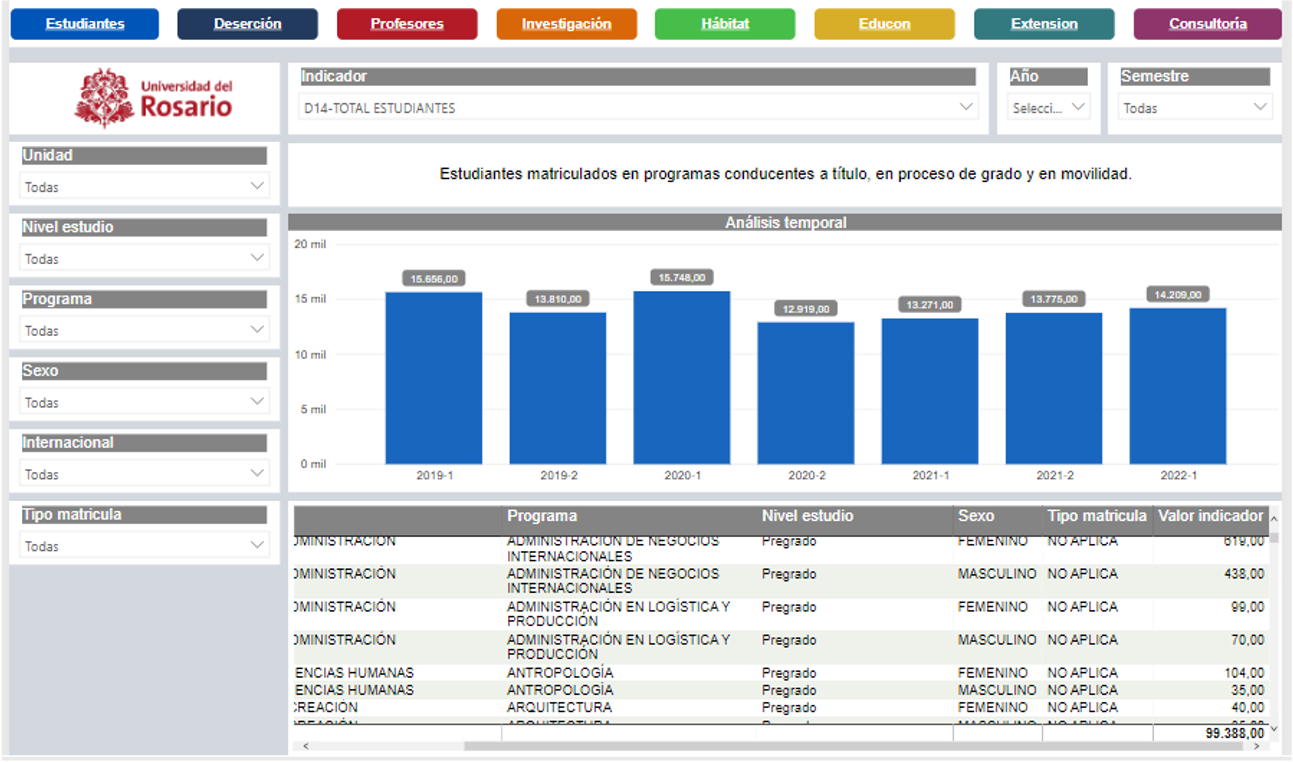Image resolution: width=1293 pixels, height=762 pixels.
Task: Open the Educon section
Action: (884, 24)
